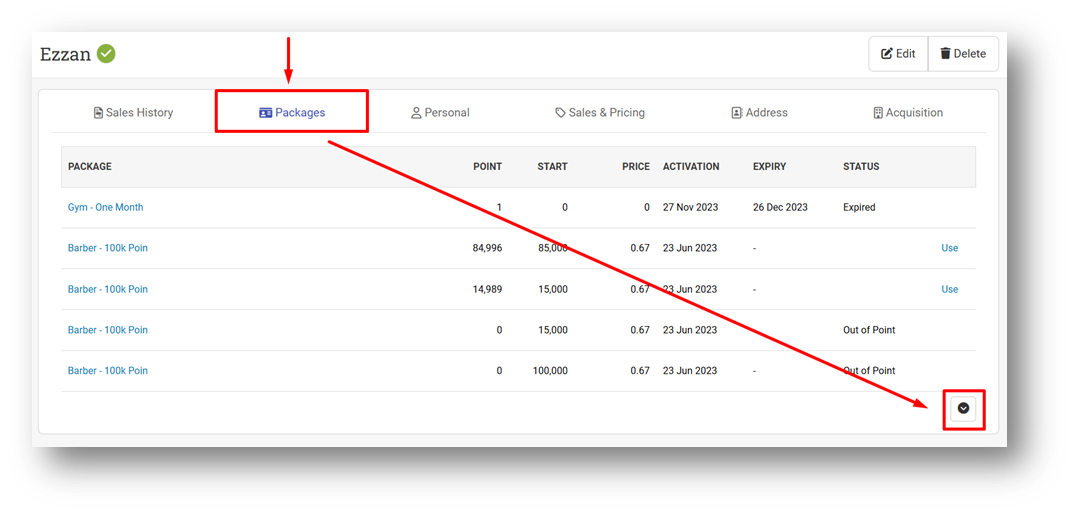Click the ACTIVATION column header

tap(691, 167)
